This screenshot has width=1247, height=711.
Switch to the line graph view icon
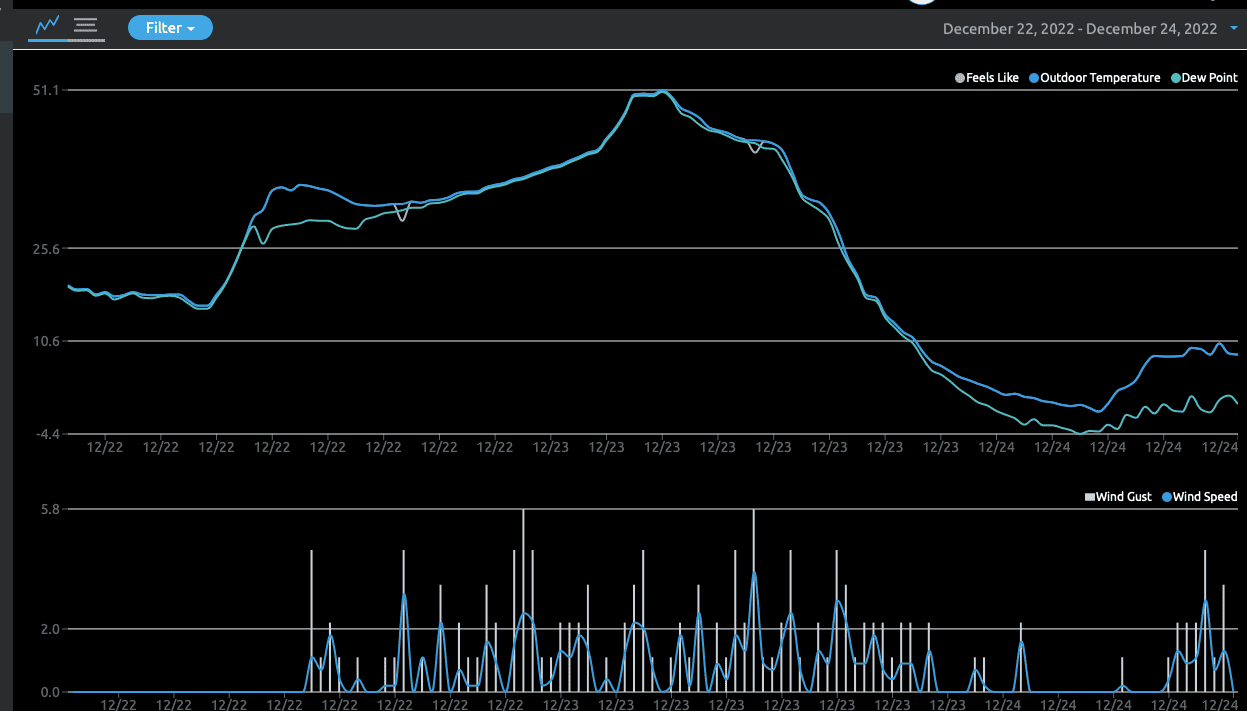point(48,26)
